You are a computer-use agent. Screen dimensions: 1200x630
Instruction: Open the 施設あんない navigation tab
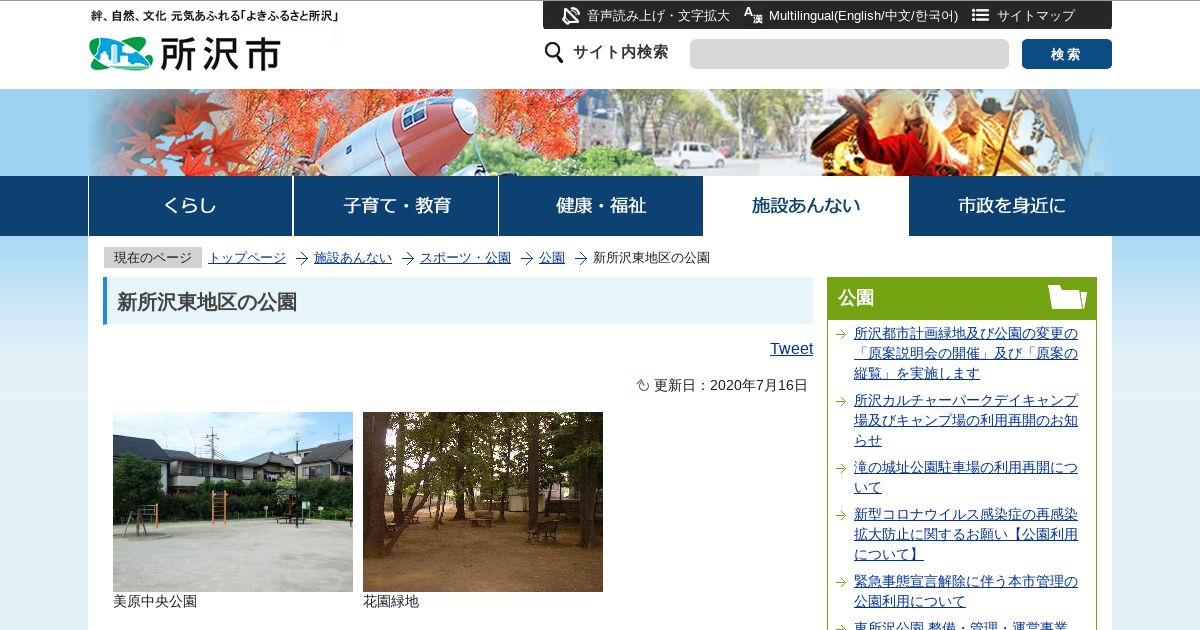[x=806, y=206]
